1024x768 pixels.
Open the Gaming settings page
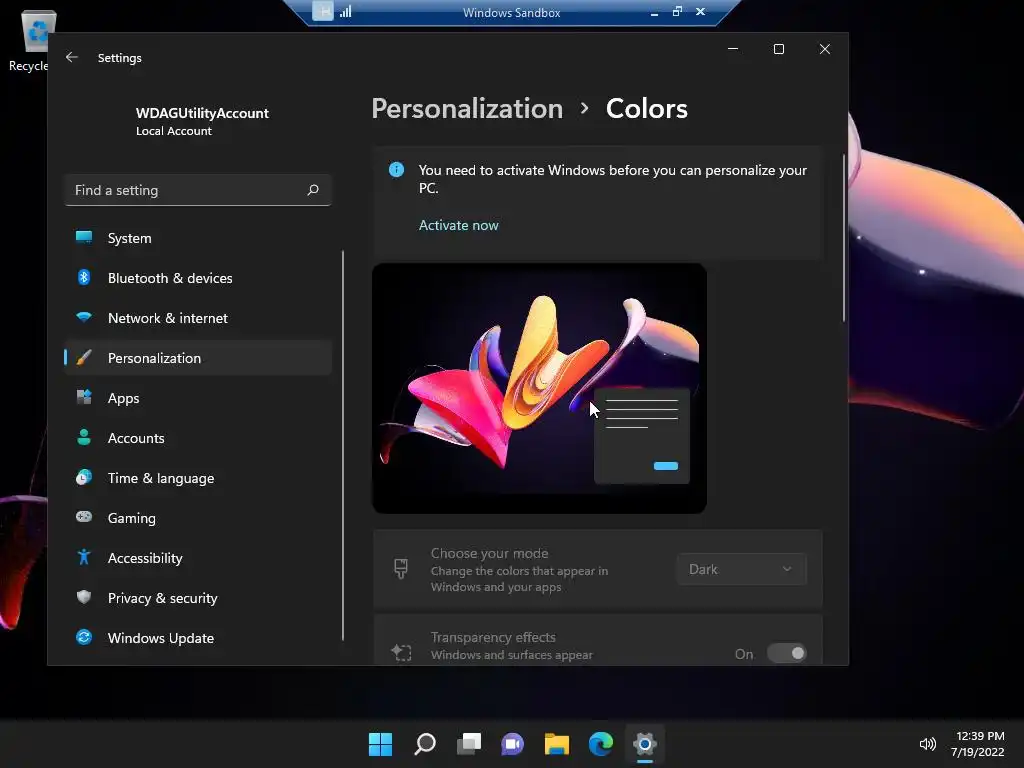[198, 518]
